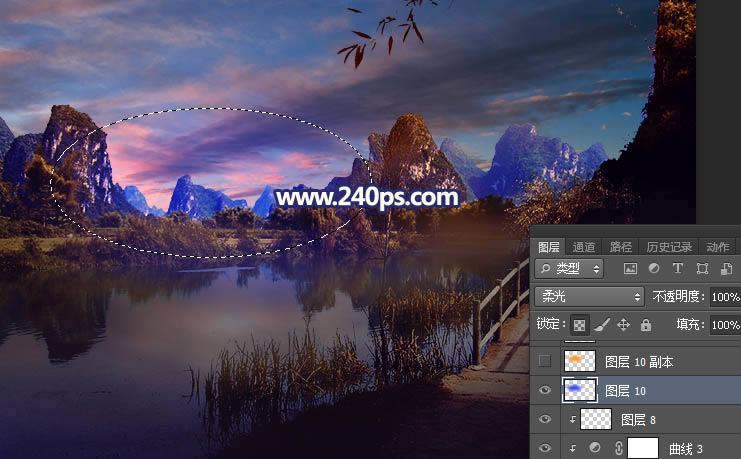The image size is (741, 459).
Task: Filter layers by pixel image type
Action: [x=630, y=268]
